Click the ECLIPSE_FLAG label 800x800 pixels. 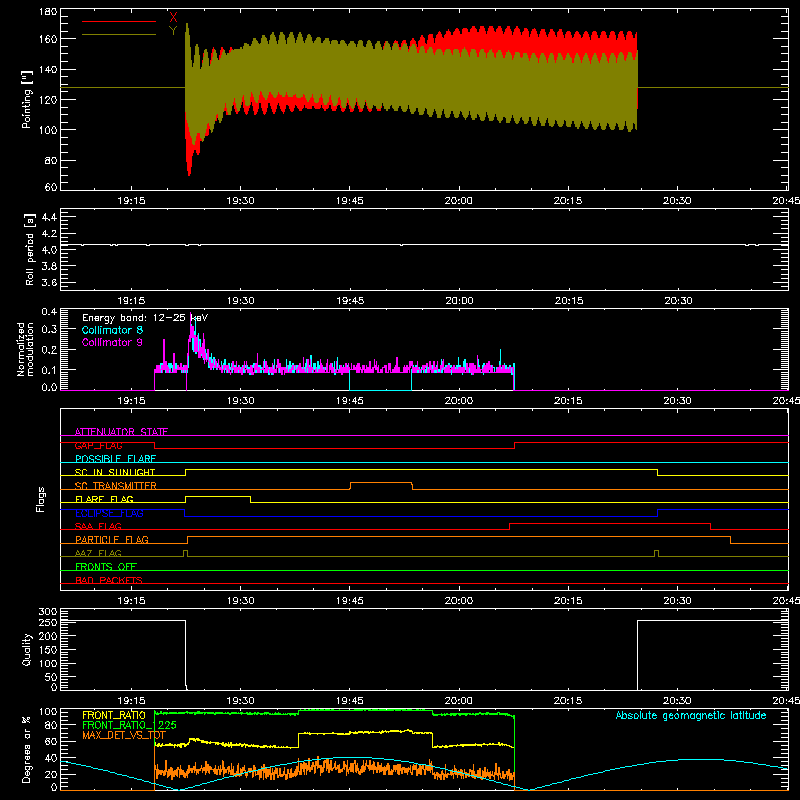pyautogui.click(x=109, y=513)
